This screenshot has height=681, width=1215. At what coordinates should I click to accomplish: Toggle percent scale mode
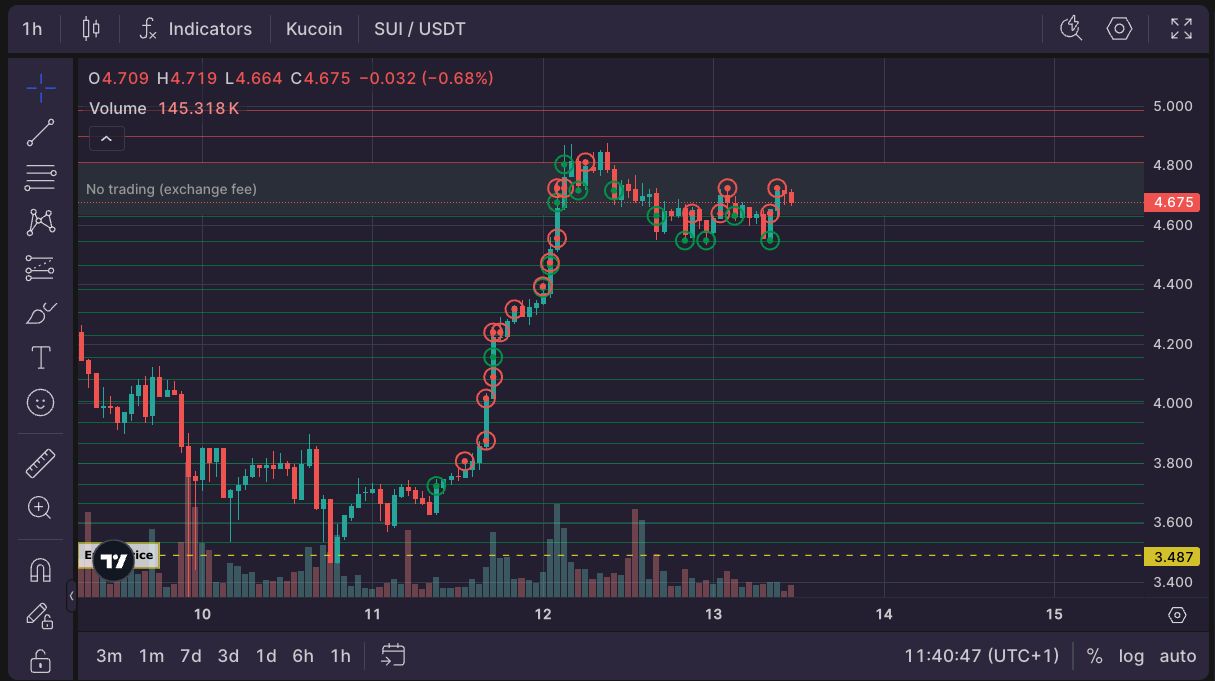(1094, 656)
